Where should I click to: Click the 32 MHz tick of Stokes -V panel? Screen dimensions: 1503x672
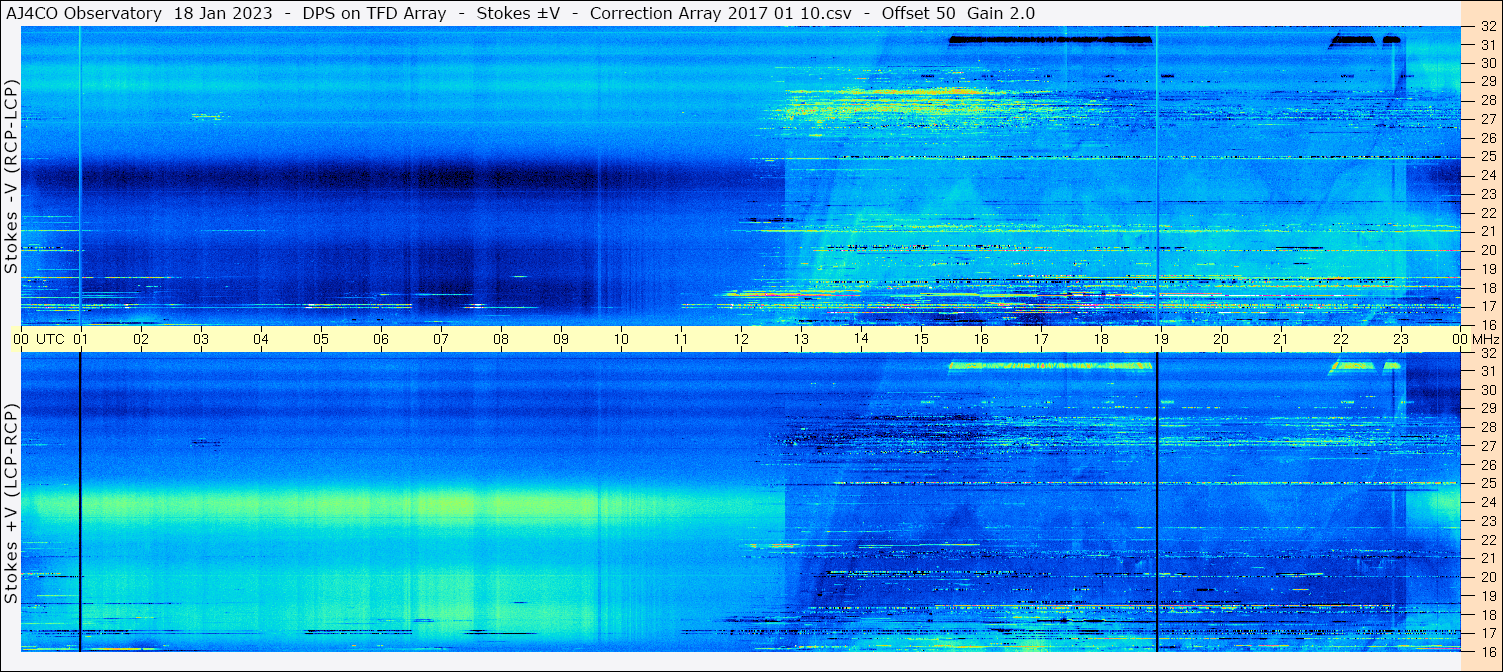tap(1487, 27)
